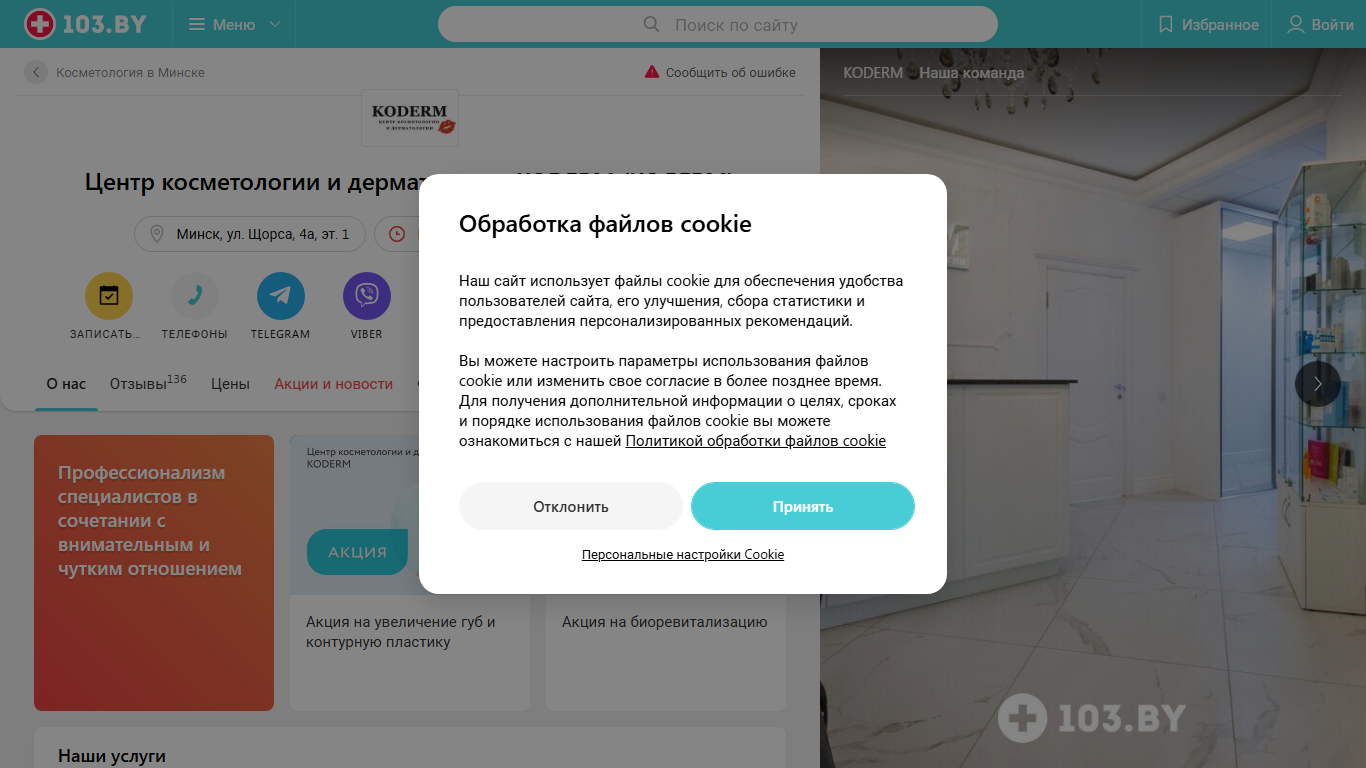Show next photo with right arrow
1366x768 pixels.
pos(1318,383)
